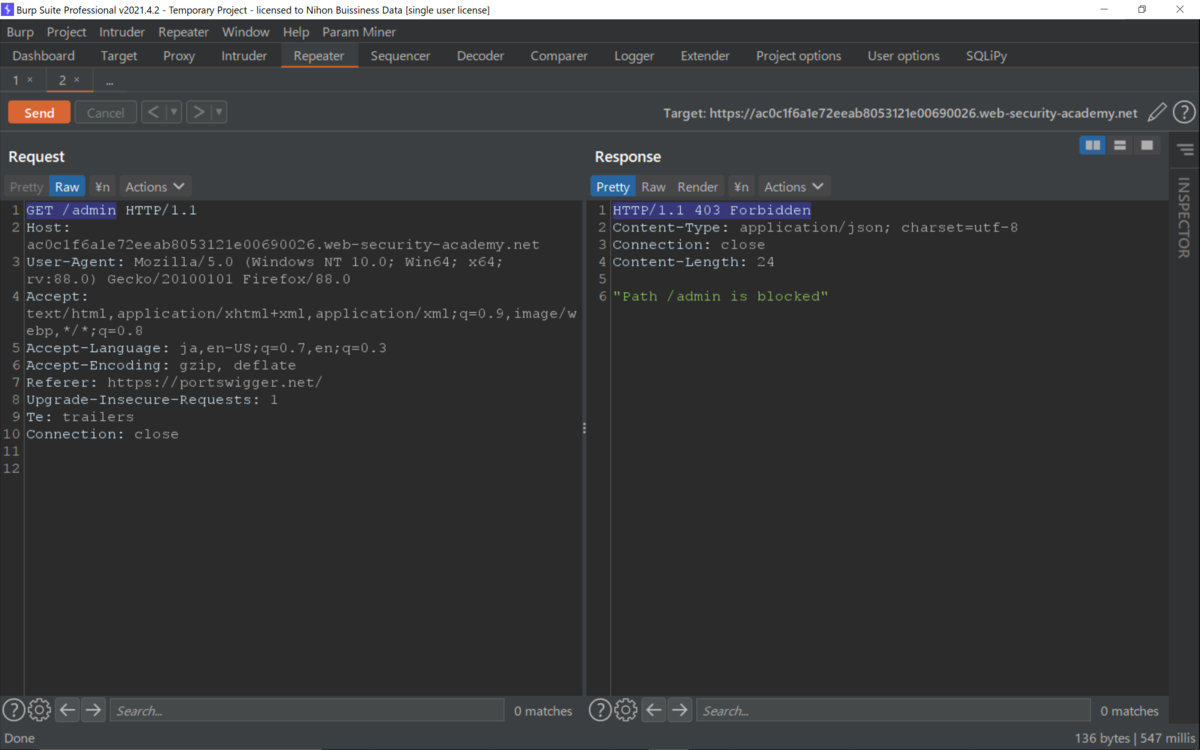Open the Help menu
Screen dimensions: 1200x750
(296, 32)
